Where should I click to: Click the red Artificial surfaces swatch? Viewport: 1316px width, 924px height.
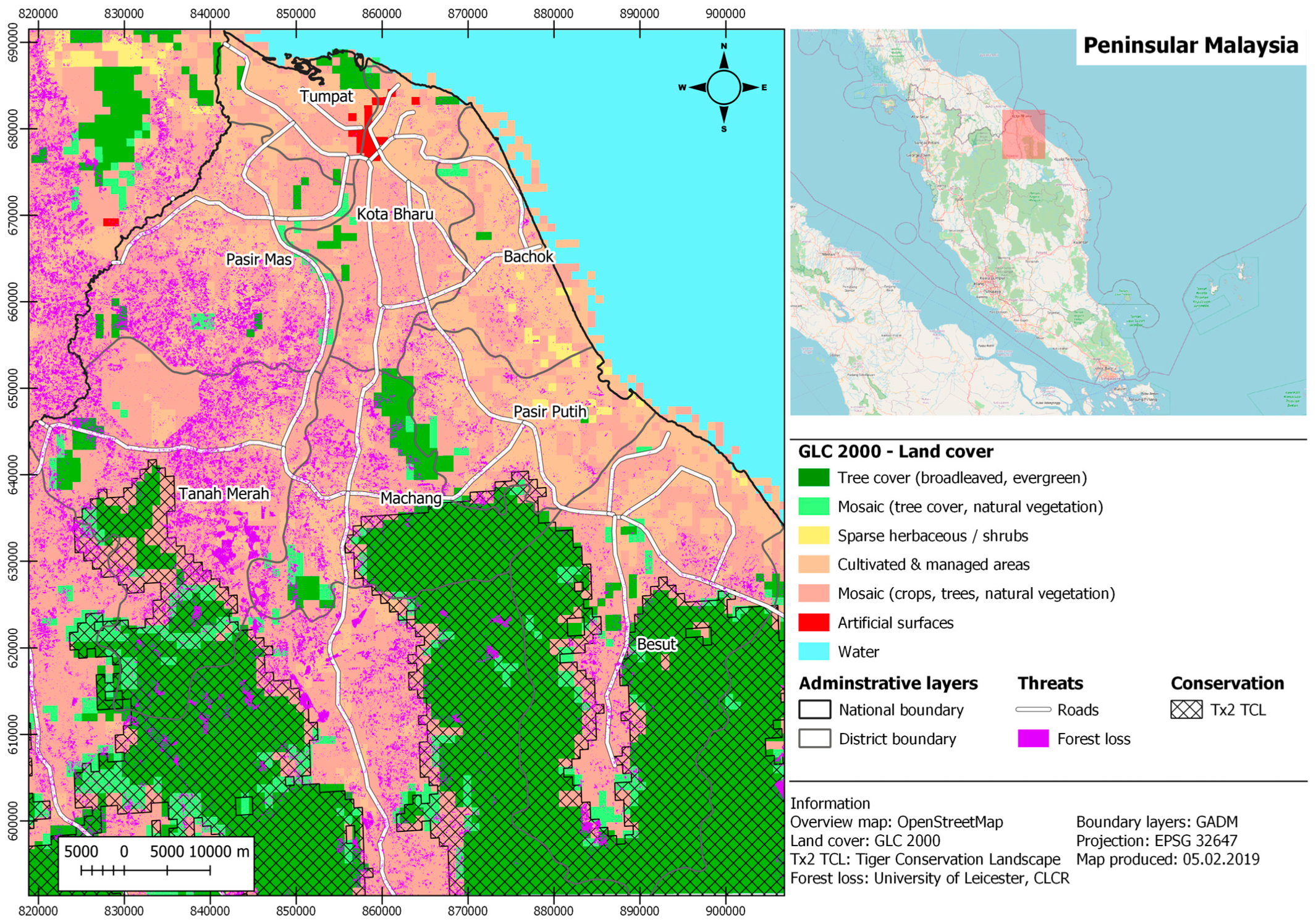tap(813, 622)
